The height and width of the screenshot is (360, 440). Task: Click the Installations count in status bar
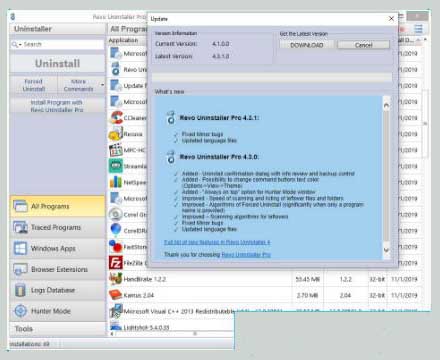click(29, 344)
